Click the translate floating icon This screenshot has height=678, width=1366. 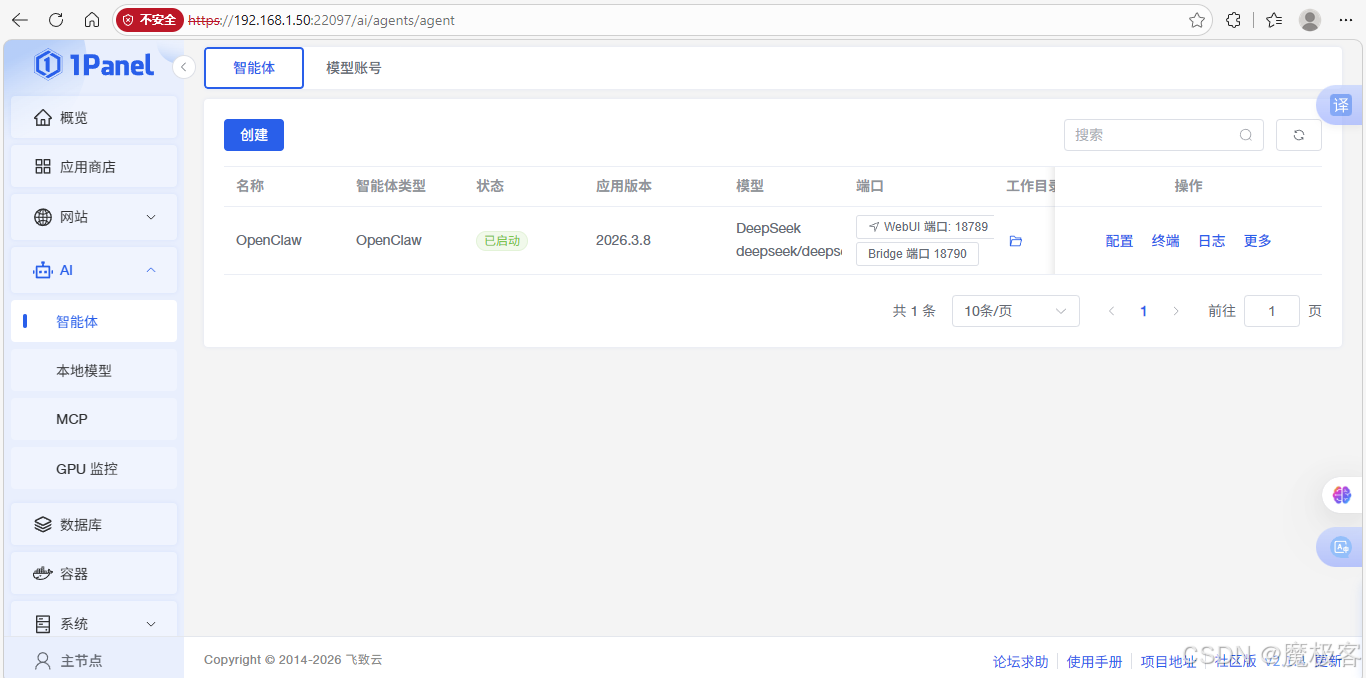click(1341, 105)
